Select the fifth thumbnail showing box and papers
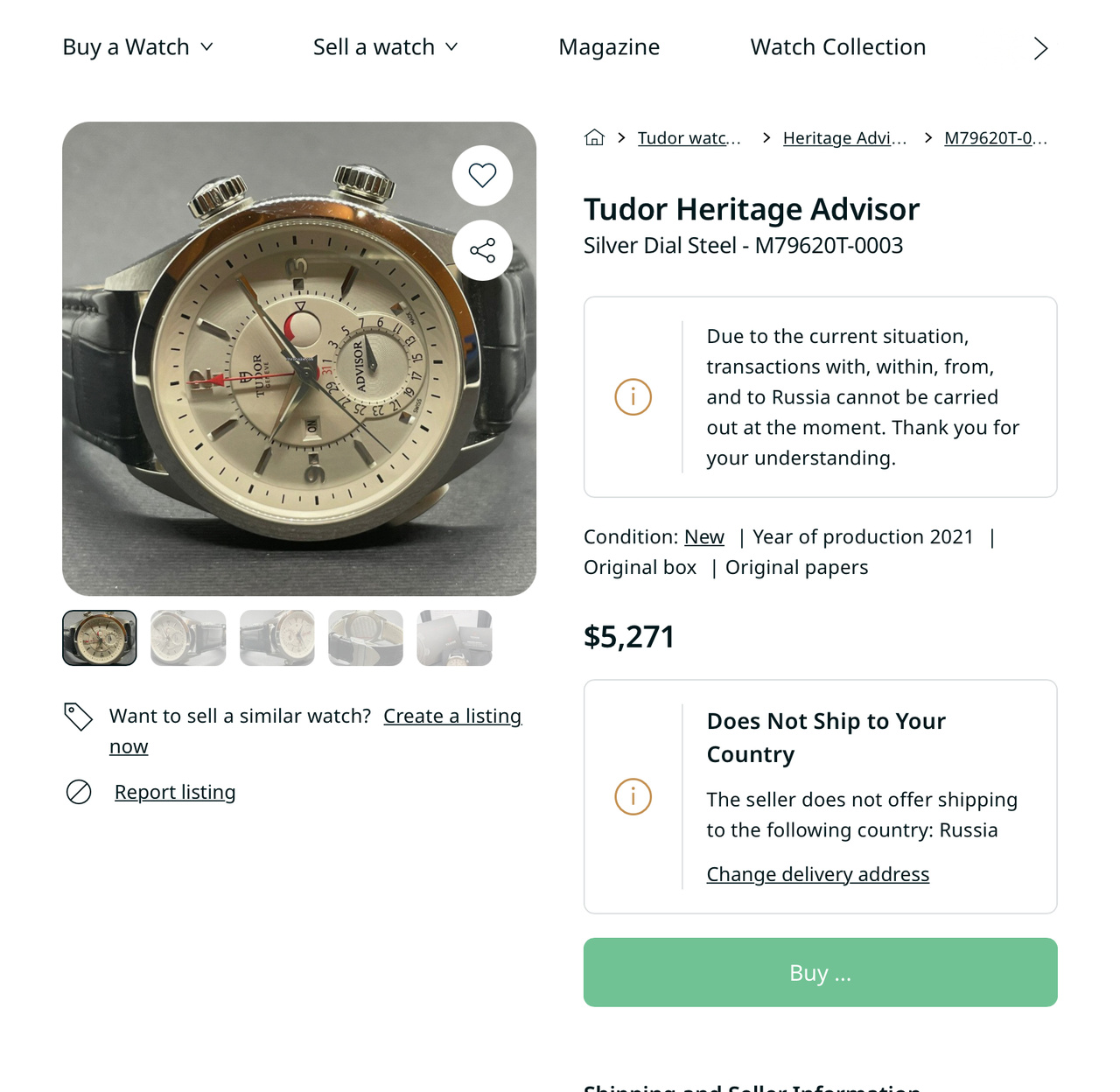Viewport: 1120px width, 1092px height. pyautogui.click(x=454, y=638)
